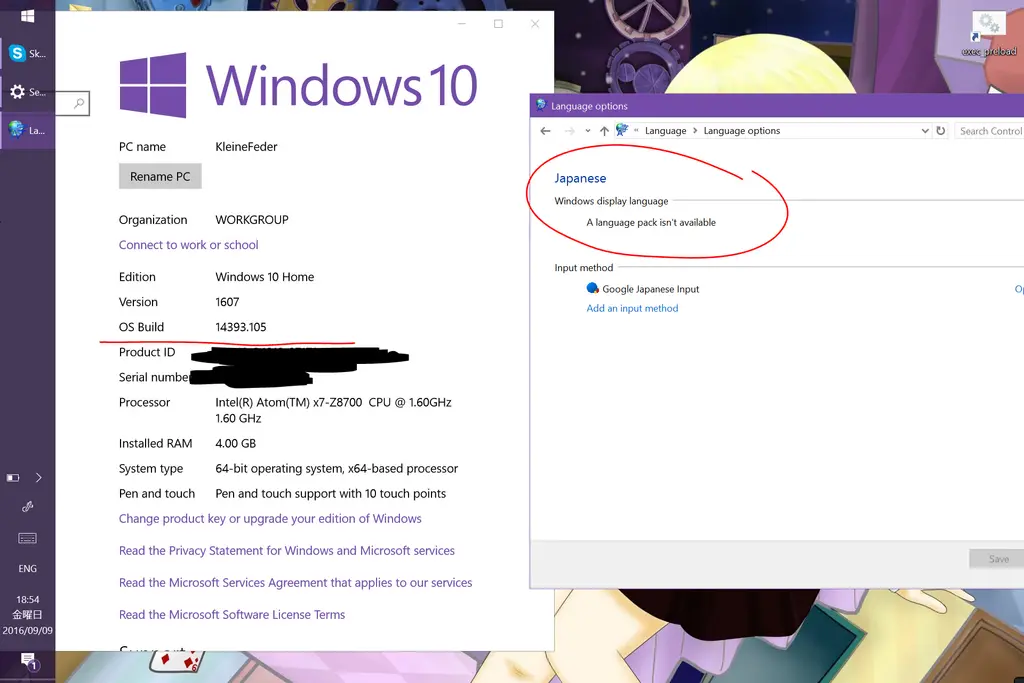Click the Japanese language heading
1024x683 pixels.
coord(580,178)
